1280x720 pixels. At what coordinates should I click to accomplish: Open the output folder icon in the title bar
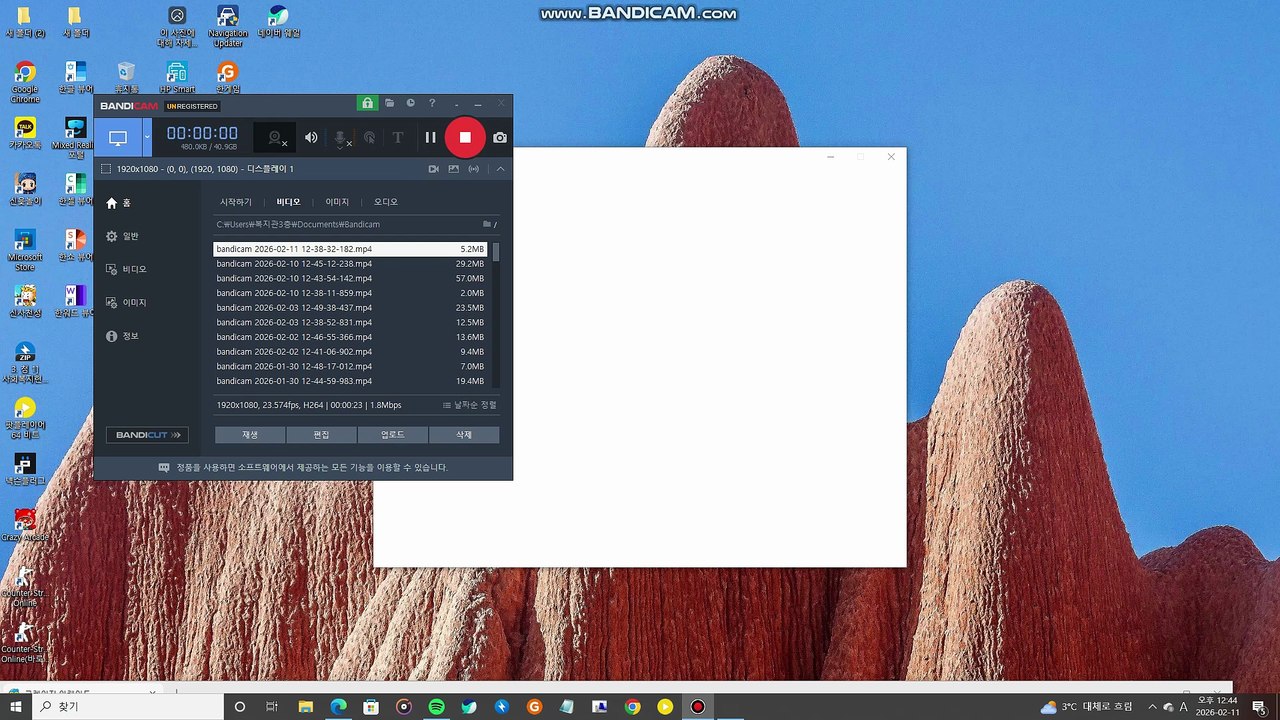click(x=390, y=103)
